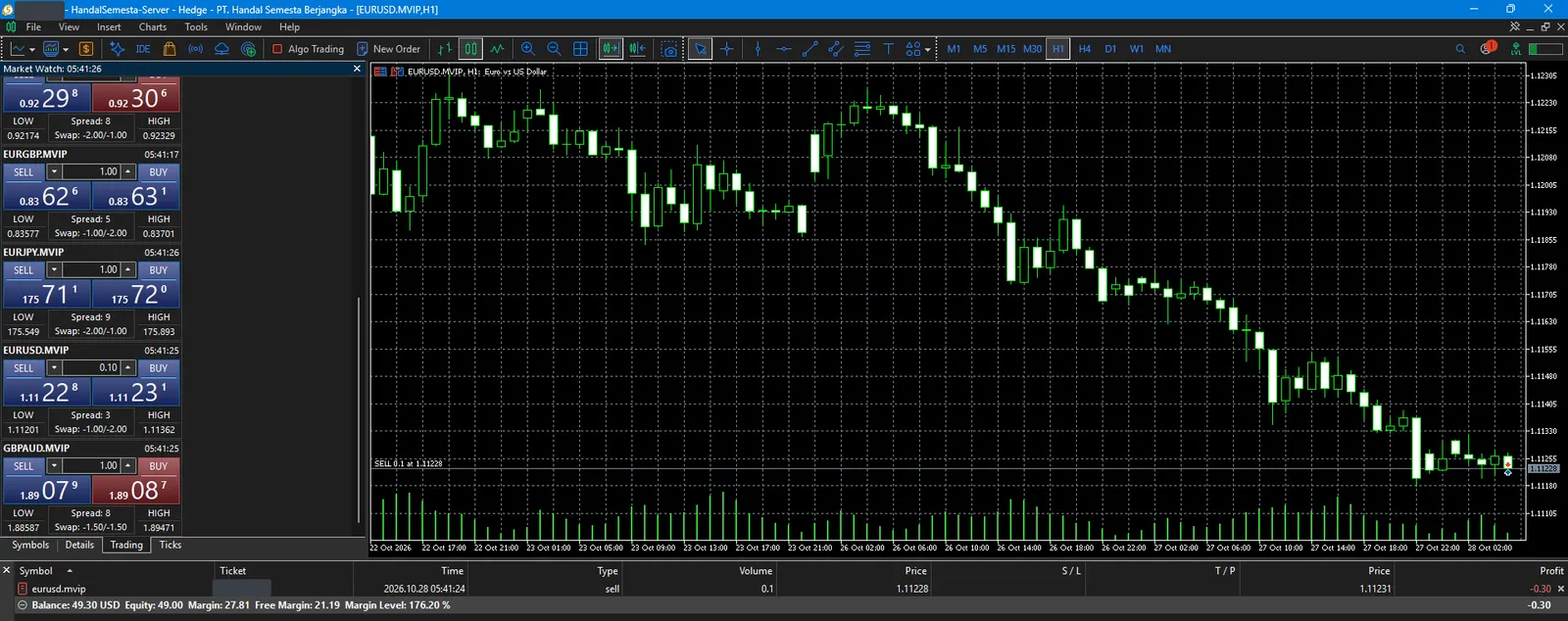Open the Signals broadcast icon
Image resolution: width=1568 pixels, height=621 pixels.
coord(196,49)
